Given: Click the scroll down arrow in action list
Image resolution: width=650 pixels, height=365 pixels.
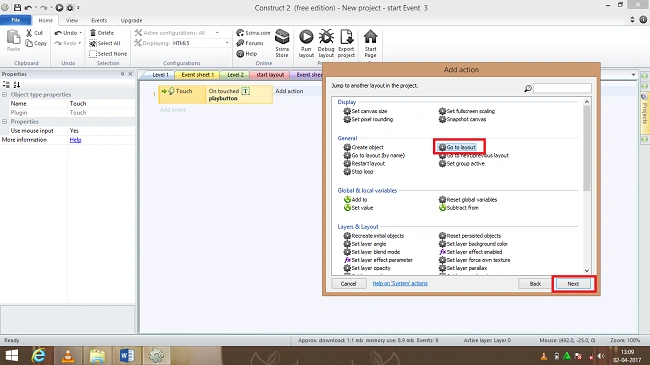Looking at the screenshot, I should pos(587,270).
